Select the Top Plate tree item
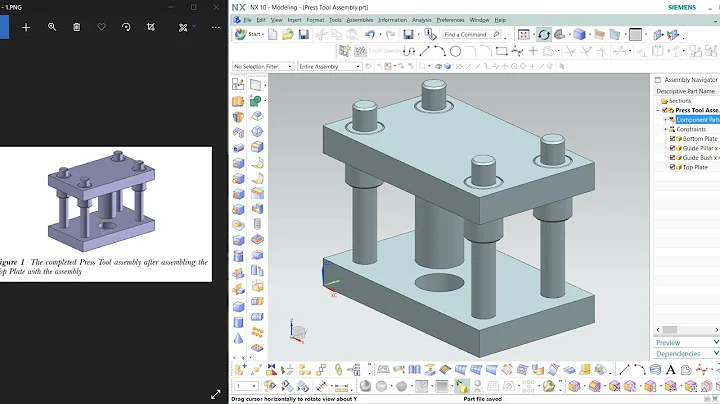Image resolution: width=720 pixels, height=404 pixels. [695, 168]
